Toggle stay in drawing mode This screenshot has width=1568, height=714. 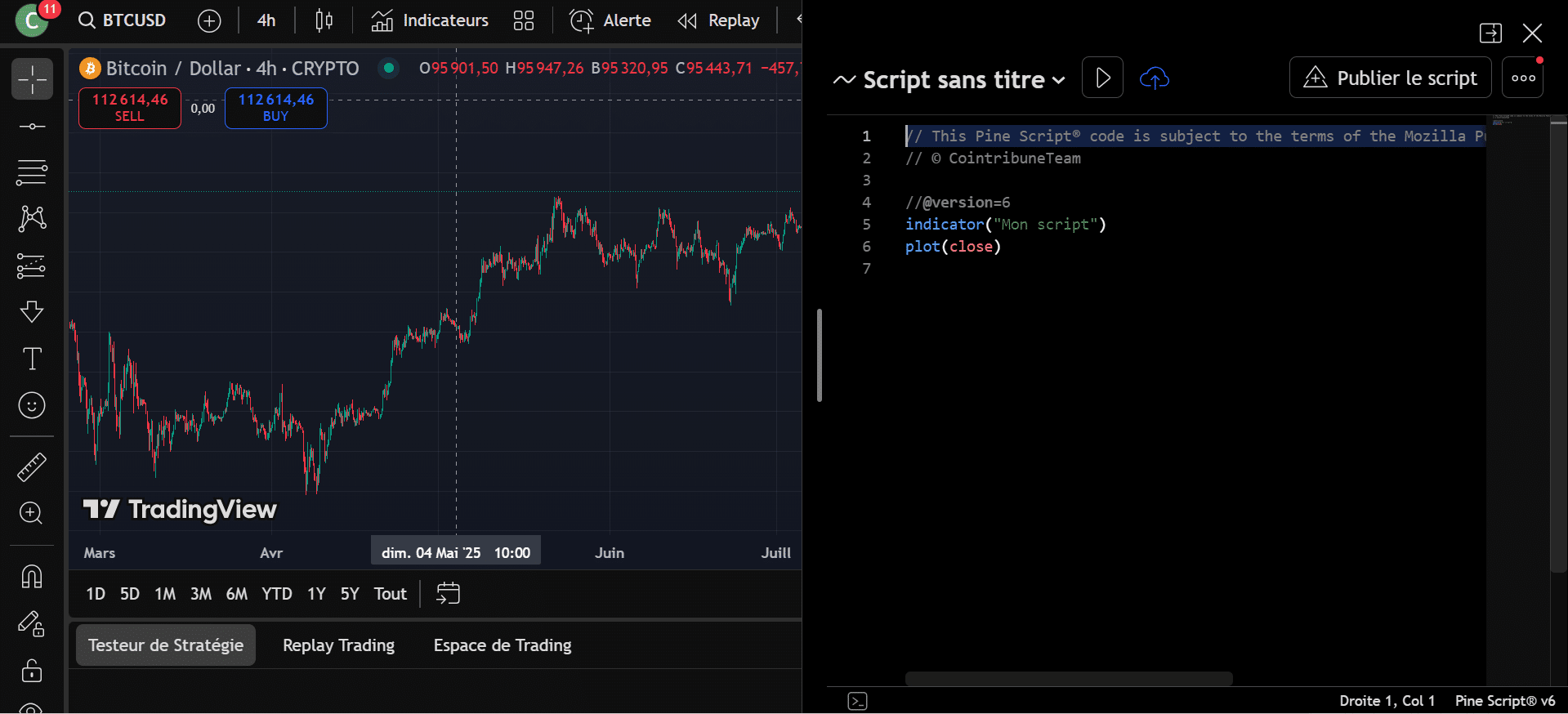coord(32,624)
